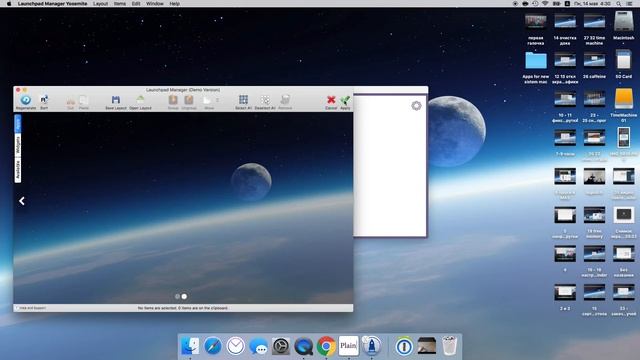Switch to the Widgets vertical tab
Image resolution: width=640 pixels, height=360 pixels.
18,145
